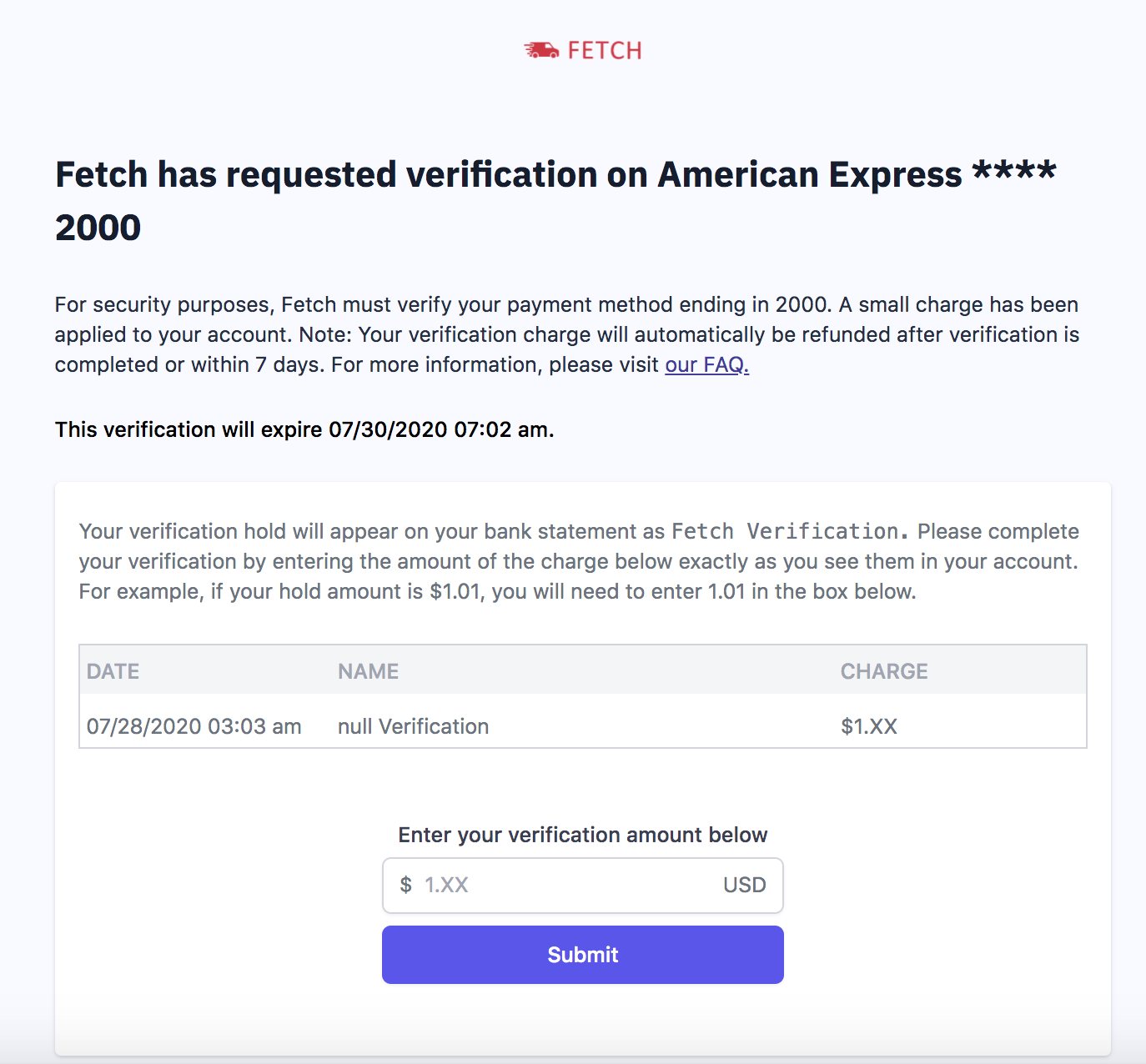Viewport: 1146px width, 1064px height.
Task: Click the USD currency label
Action: click(744, 885)
